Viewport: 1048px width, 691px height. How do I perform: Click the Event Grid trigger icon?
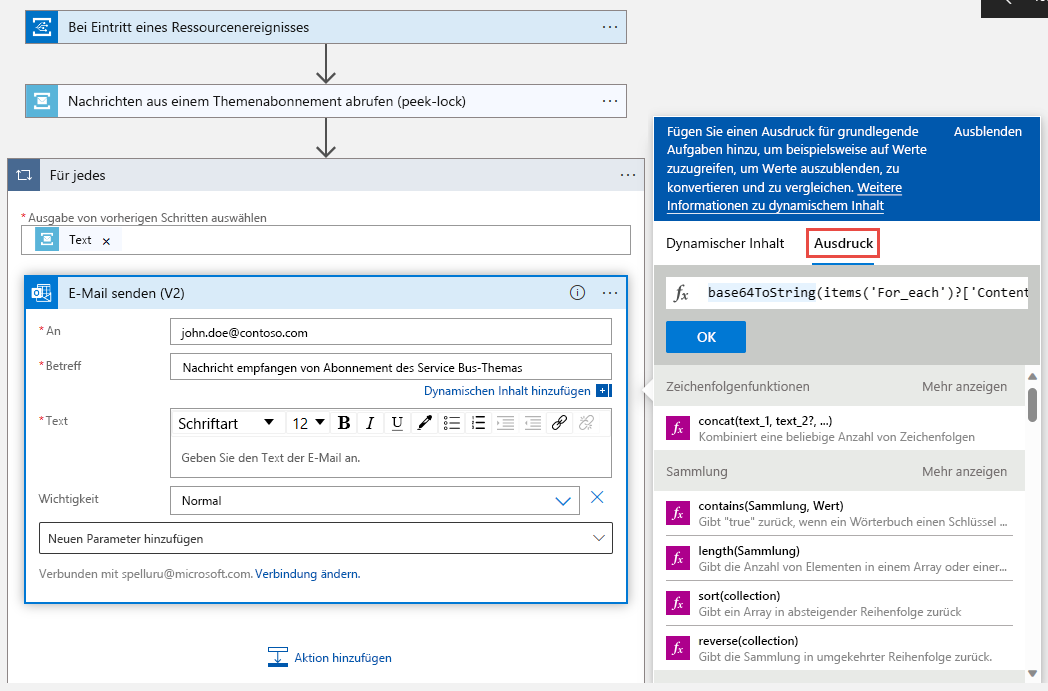[x=42, y=27]
